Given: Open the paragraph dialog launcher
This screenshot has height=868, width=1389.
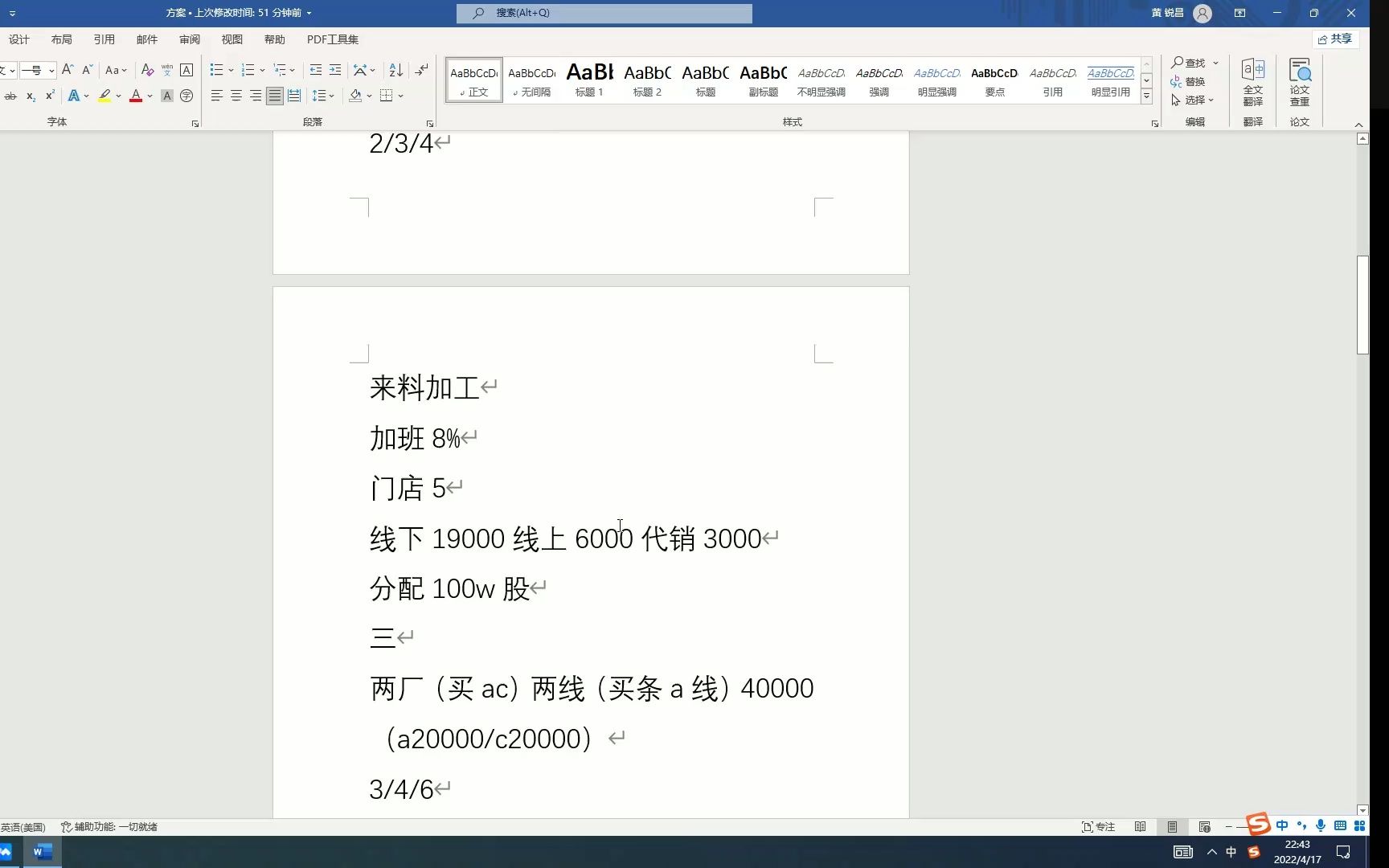Looking at the screenshot, I should tap(429, 124).
